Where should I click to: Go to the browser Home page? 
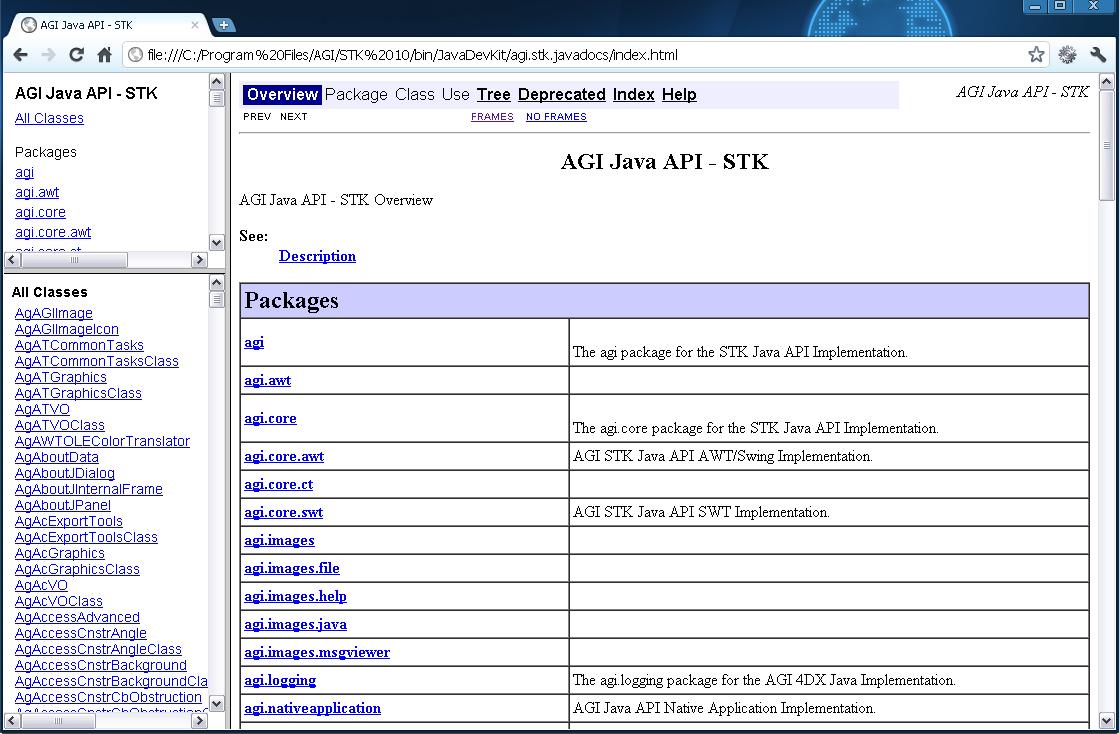[x=104, y=55]
